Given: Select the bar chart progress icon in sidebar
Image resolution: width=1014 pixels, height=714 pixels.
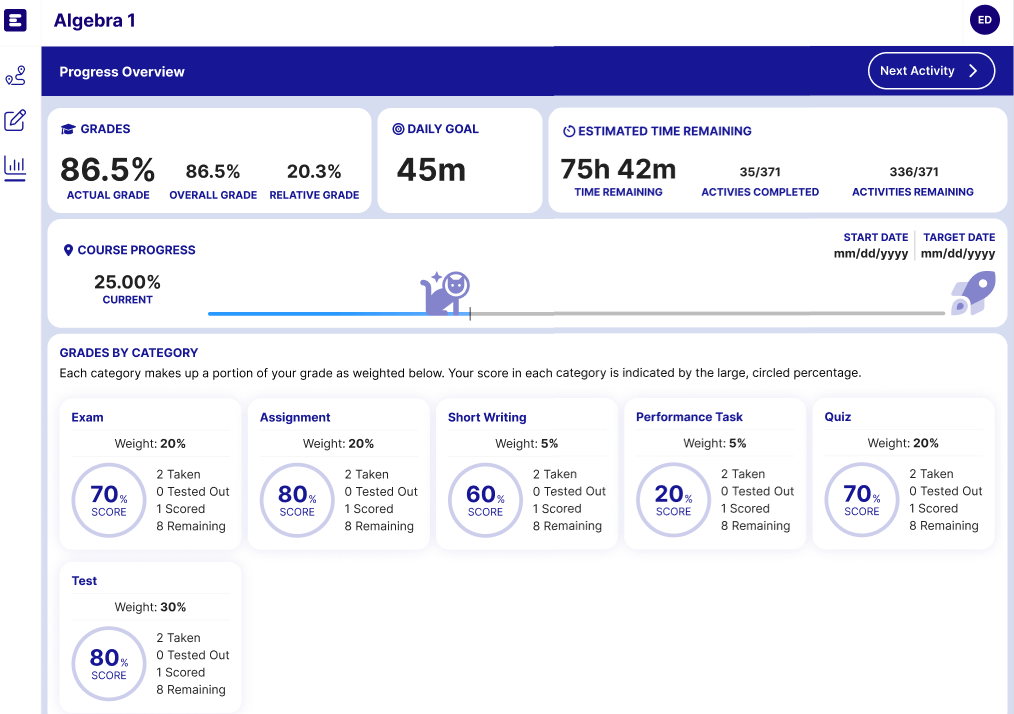Looking at the screenshot, I should tap(15, 167).
